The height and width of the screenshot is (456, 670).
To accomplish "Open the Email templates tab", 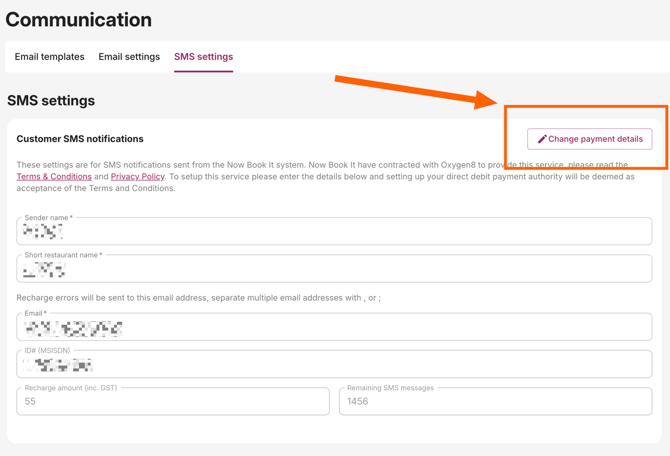I will point(49,57).
